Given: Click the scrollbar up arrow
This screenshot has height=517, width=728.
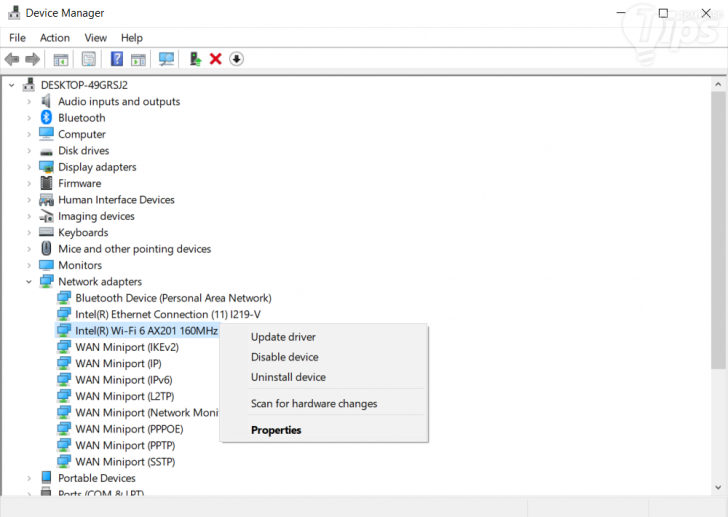Looking at the screenshot, I should tap(718, 84).
